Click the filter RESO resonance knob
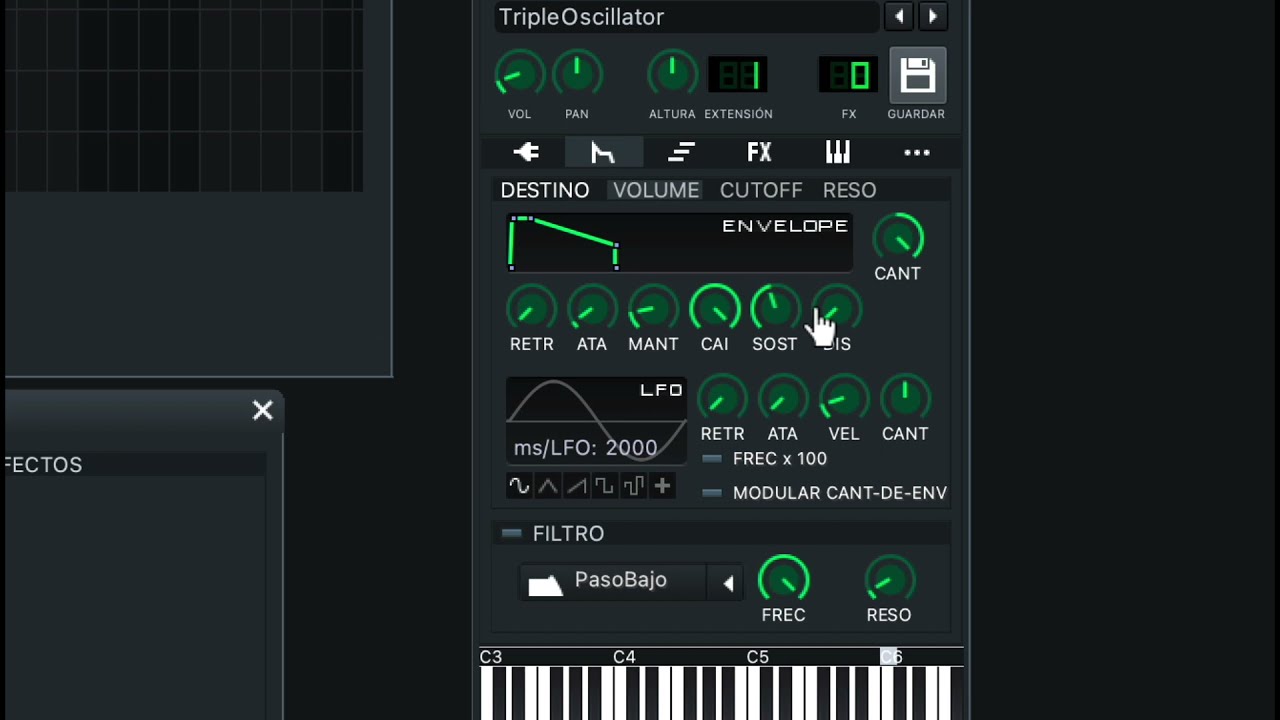This screenshot has height=720, width=1280. tap(889, 579)
